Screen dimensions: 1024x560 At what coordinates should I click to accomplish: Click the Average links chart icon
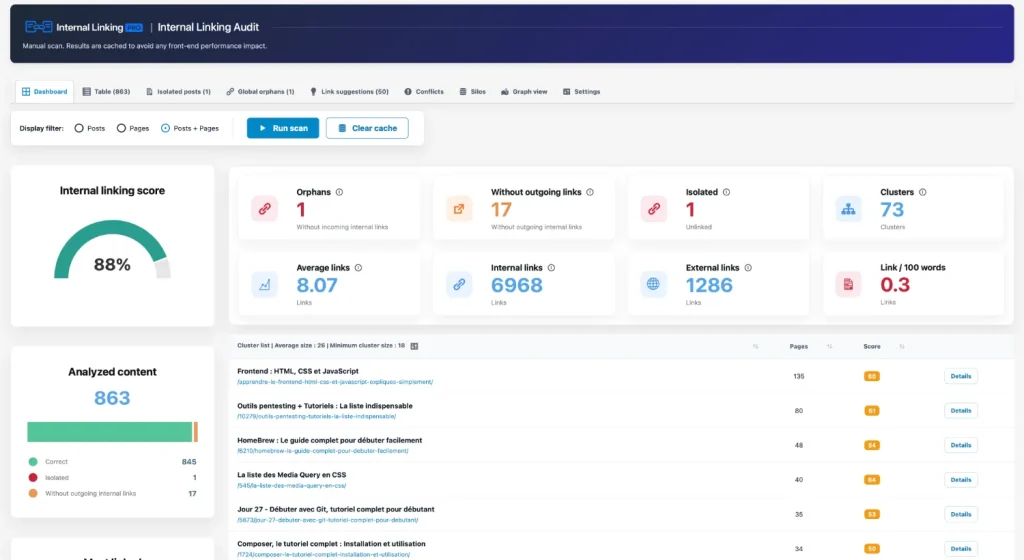point(264,285)
